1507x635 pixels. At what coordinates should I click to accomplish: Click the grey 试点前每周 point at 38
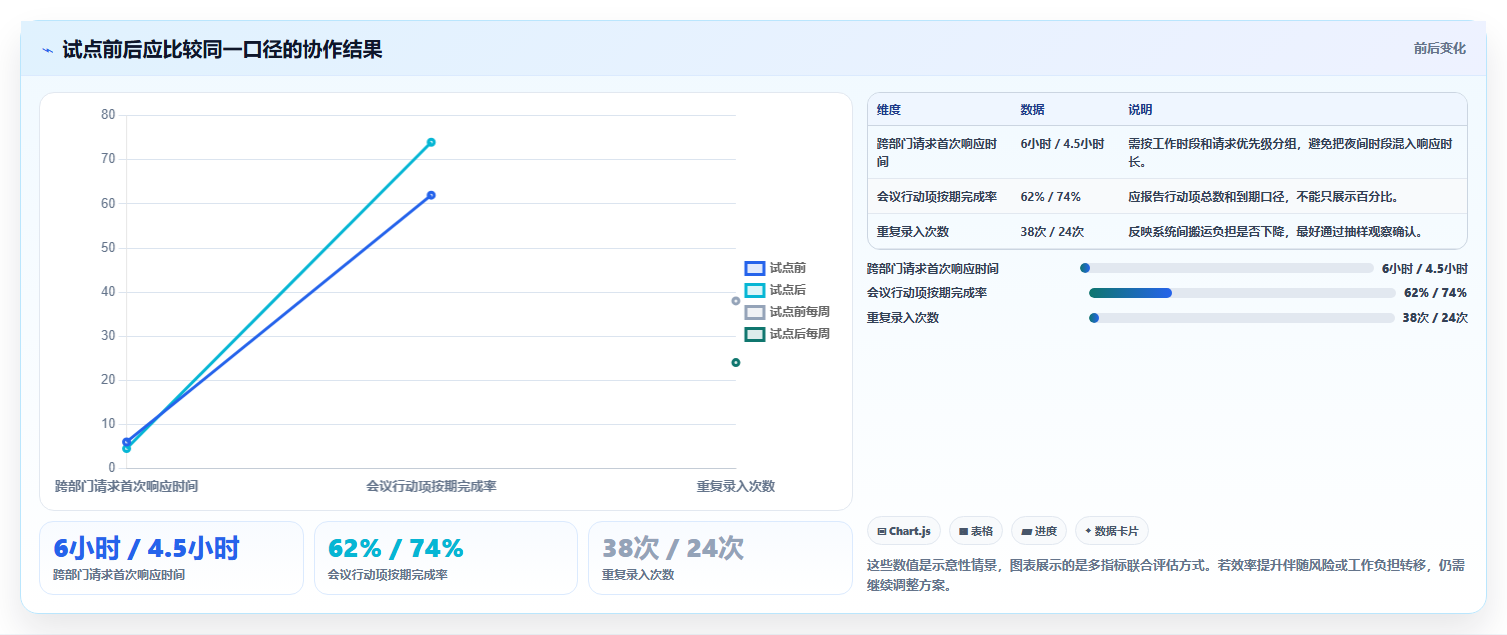(736, 301)
